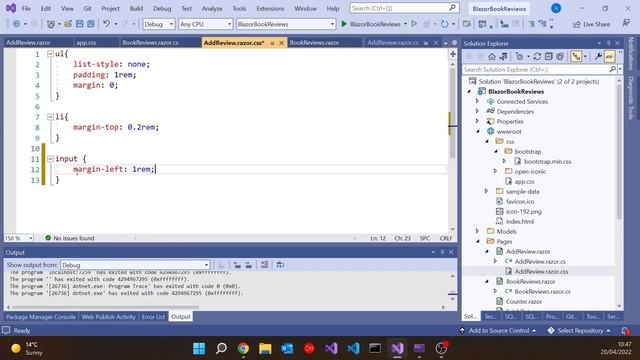This screenshot has height=360, width=640.
Task: Toggle Track Active Item button
Action: (x=576, y=56)
